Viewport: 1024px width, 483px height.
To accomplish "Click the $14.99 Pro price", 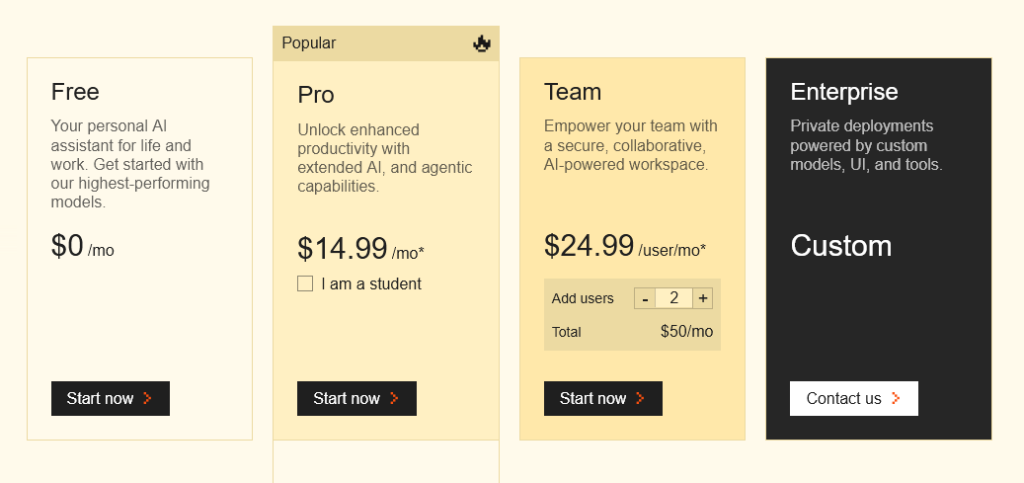I will (x=343, y=249).
